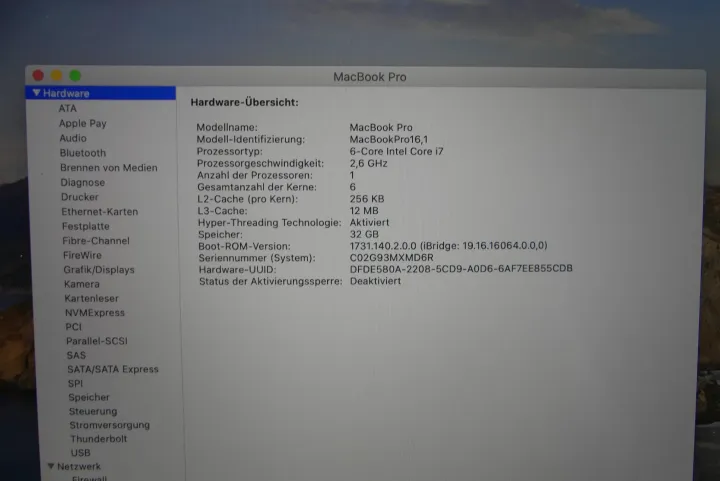Open the Bluetooth hardware entry
The height and width of the screenshot is (481, 720).
pos(83,153)
